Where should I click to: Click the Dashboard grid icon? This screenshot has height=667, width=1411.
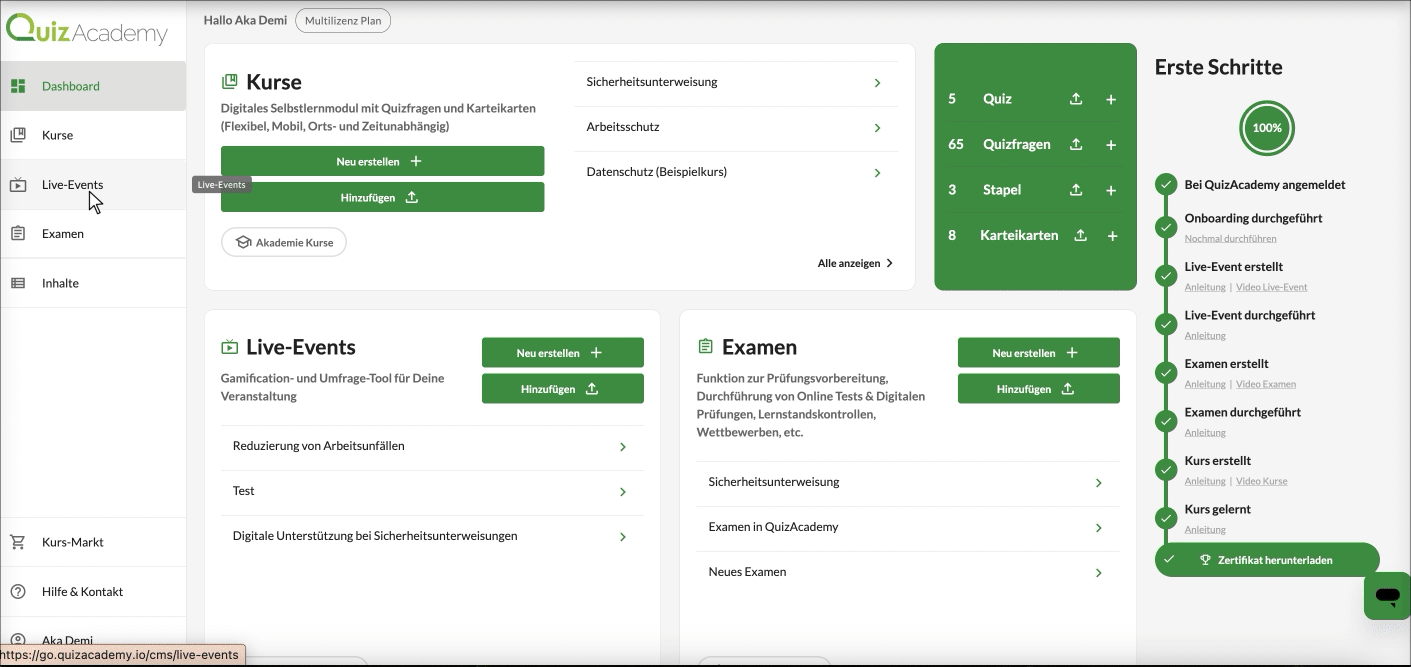(18, 86)
